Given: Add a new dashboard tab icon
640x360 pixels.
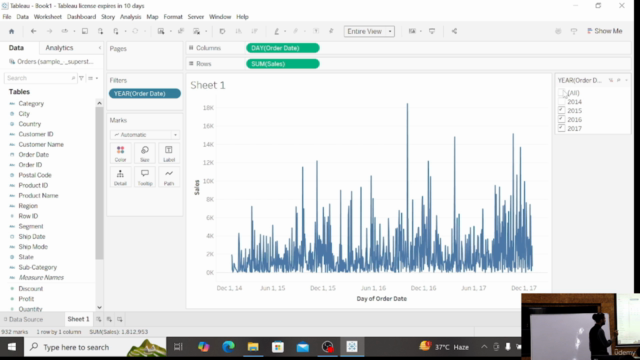Looking at the screenshot, I should 109,319.
